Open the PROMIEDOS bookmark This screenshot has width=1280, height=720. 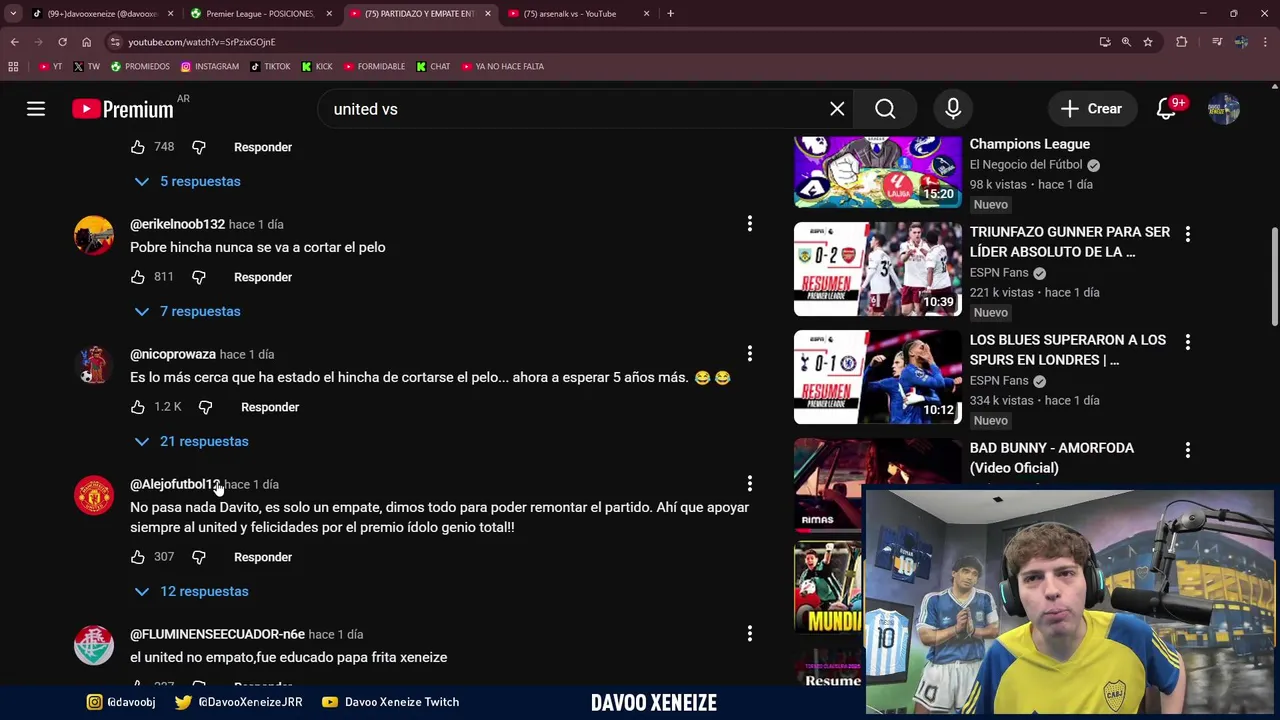(x=140, y=67)
